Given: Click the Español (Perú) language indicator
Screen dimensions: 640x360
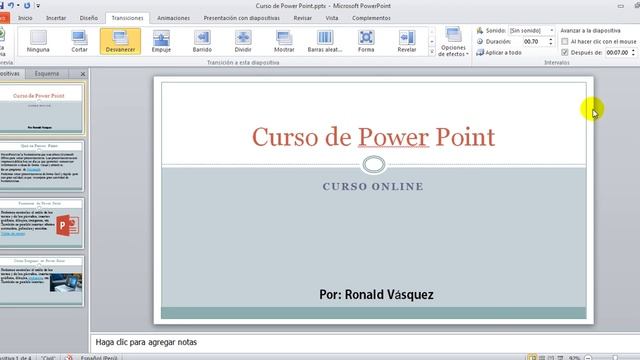Looking at the screenshot, I should pos(99,358).
